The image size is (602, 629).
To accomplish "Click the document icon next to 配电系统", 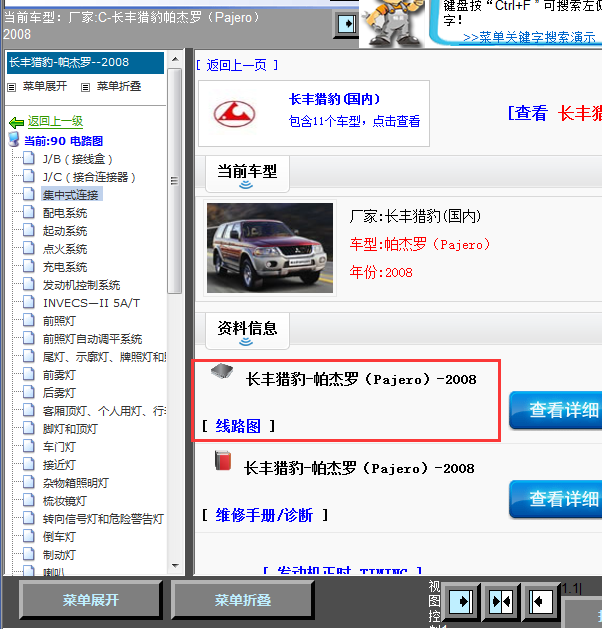I will pyautogui.click(x=28, y=212).
